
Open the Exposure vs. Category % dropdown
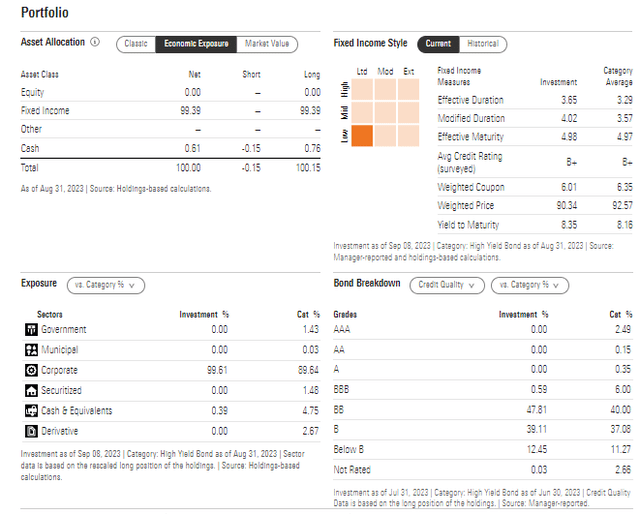tap(106, 285)
